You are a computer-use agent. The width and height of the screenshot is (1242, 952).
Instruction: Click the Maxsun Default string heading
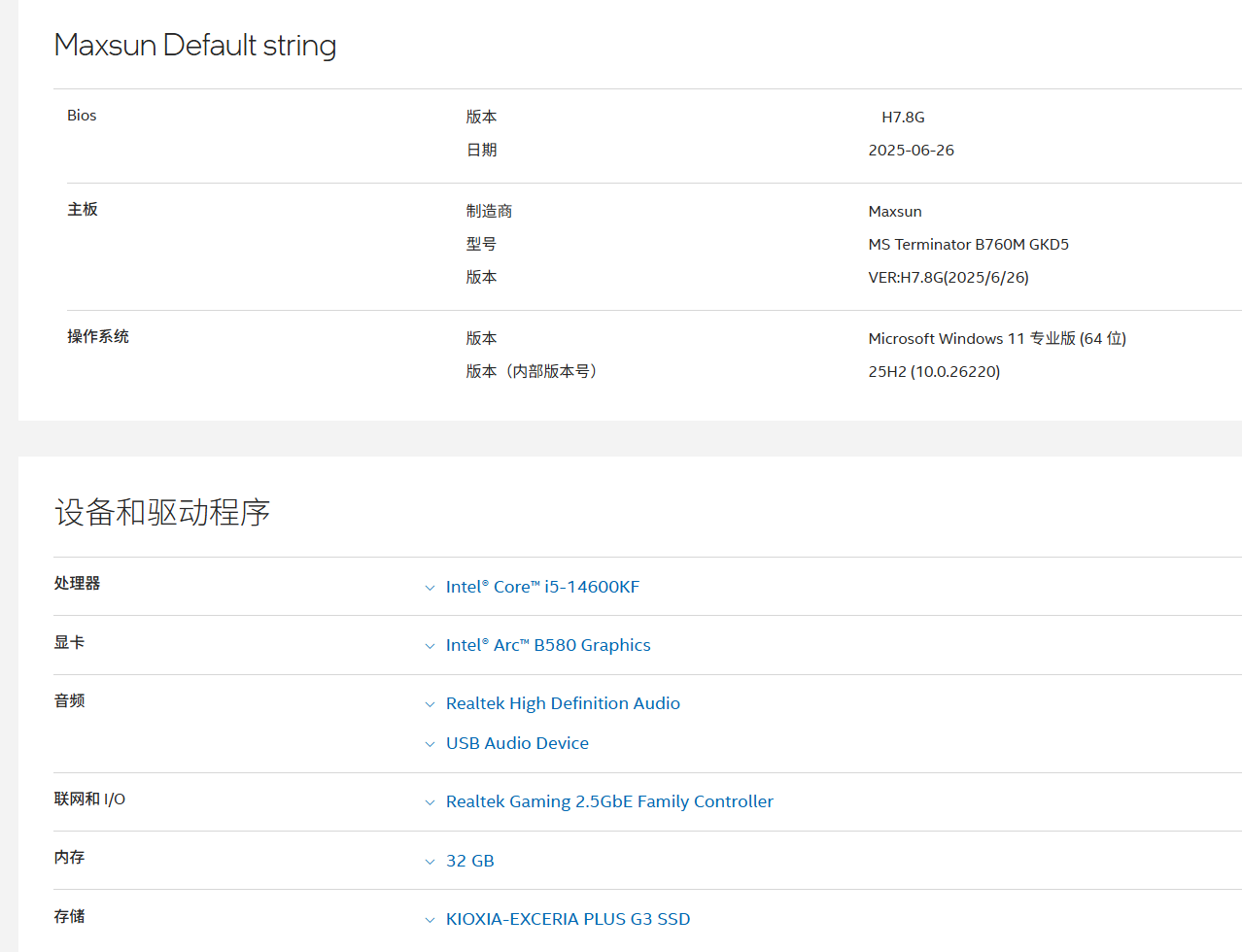(x=195, y=46)
